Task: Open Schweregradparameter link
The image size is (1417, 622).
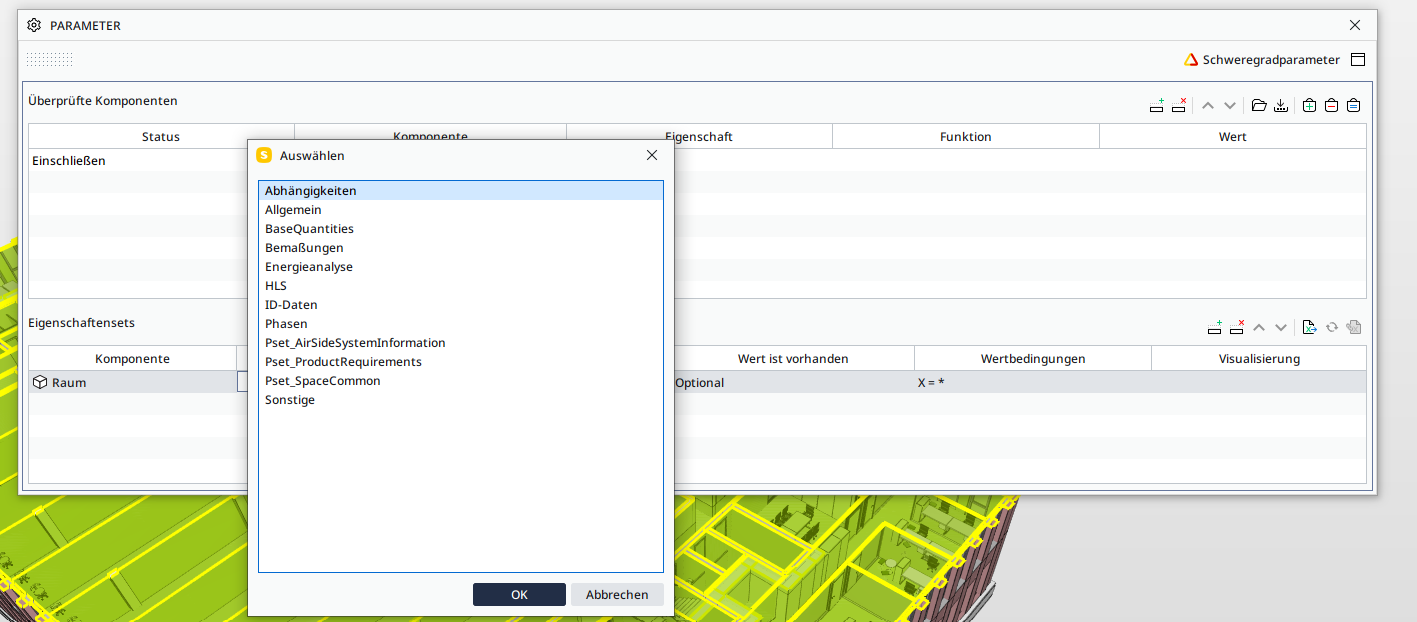Action: tap(1271, 60)
